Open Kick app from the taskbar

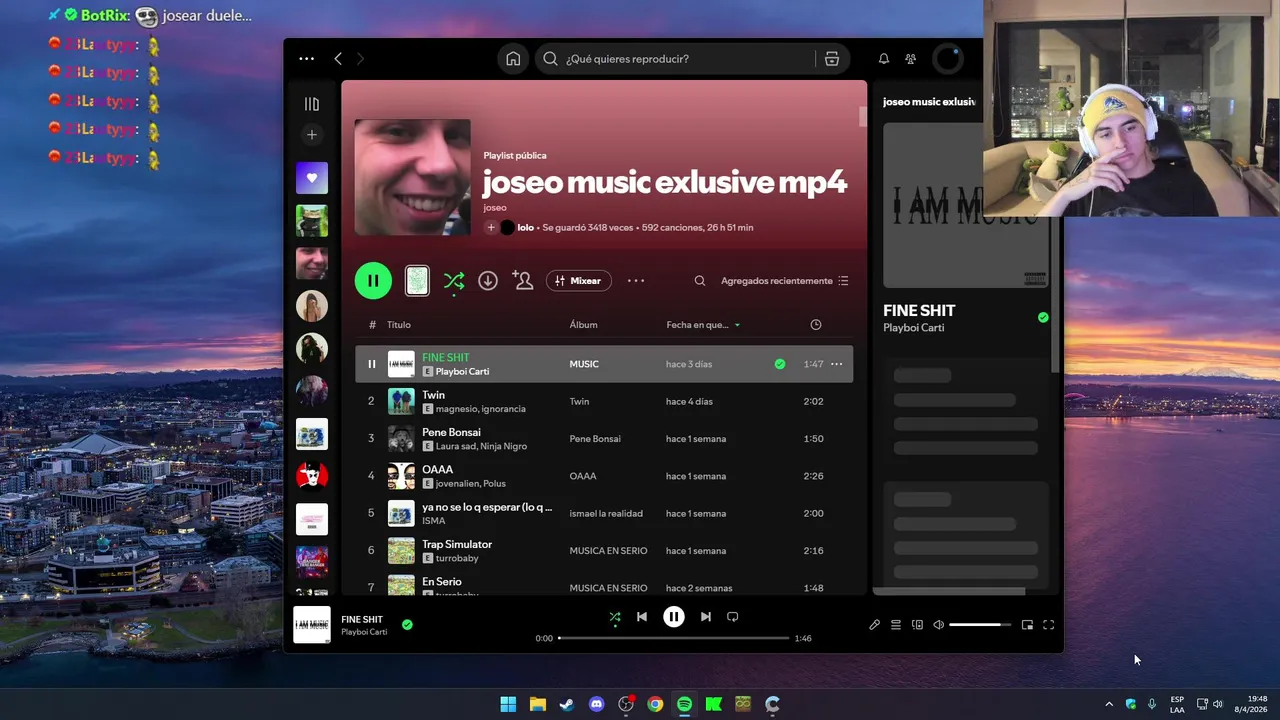click(714, 704)
